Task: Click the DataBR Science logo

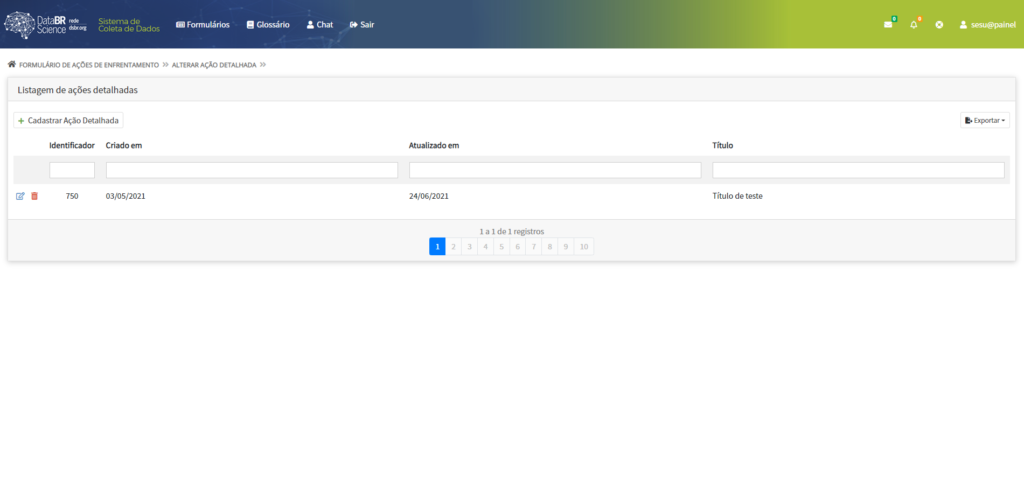Action: [46, 24]
